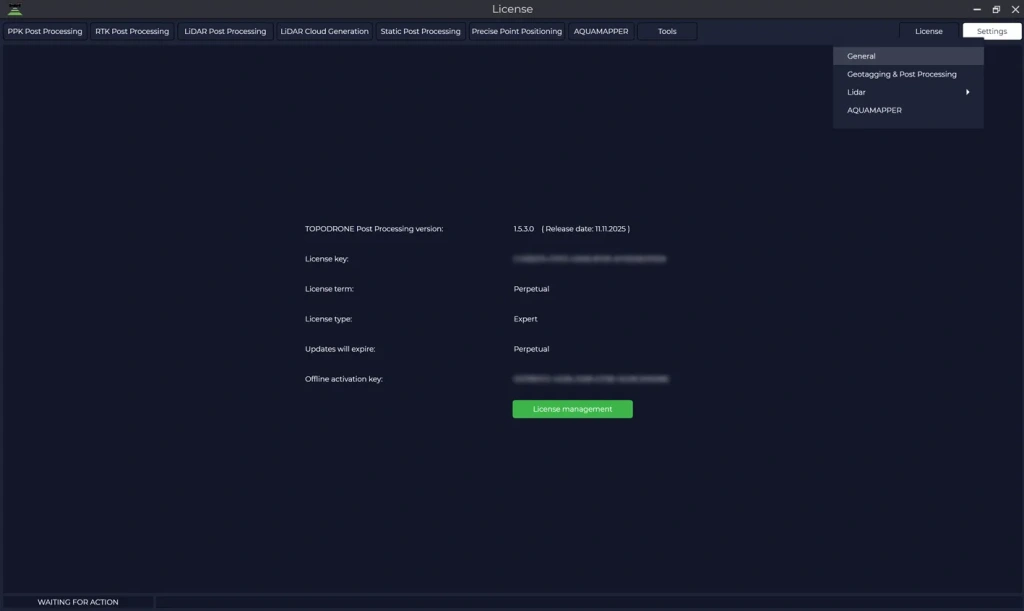The image size is (1024, 611).
Task: Open the LiDAR Post Processing tab
Action: coord(223,31)
